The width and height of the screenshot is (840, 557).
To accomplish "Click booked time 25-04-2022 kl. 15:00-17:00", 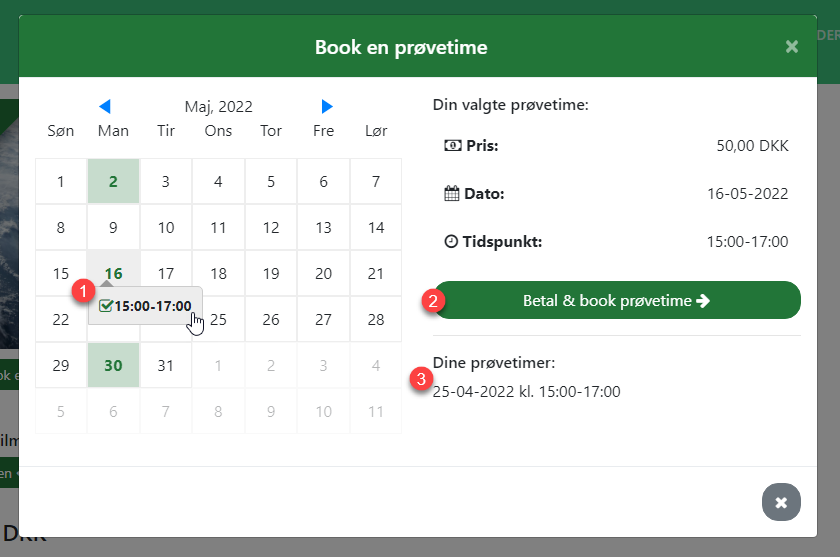I will tap(527, 392).
